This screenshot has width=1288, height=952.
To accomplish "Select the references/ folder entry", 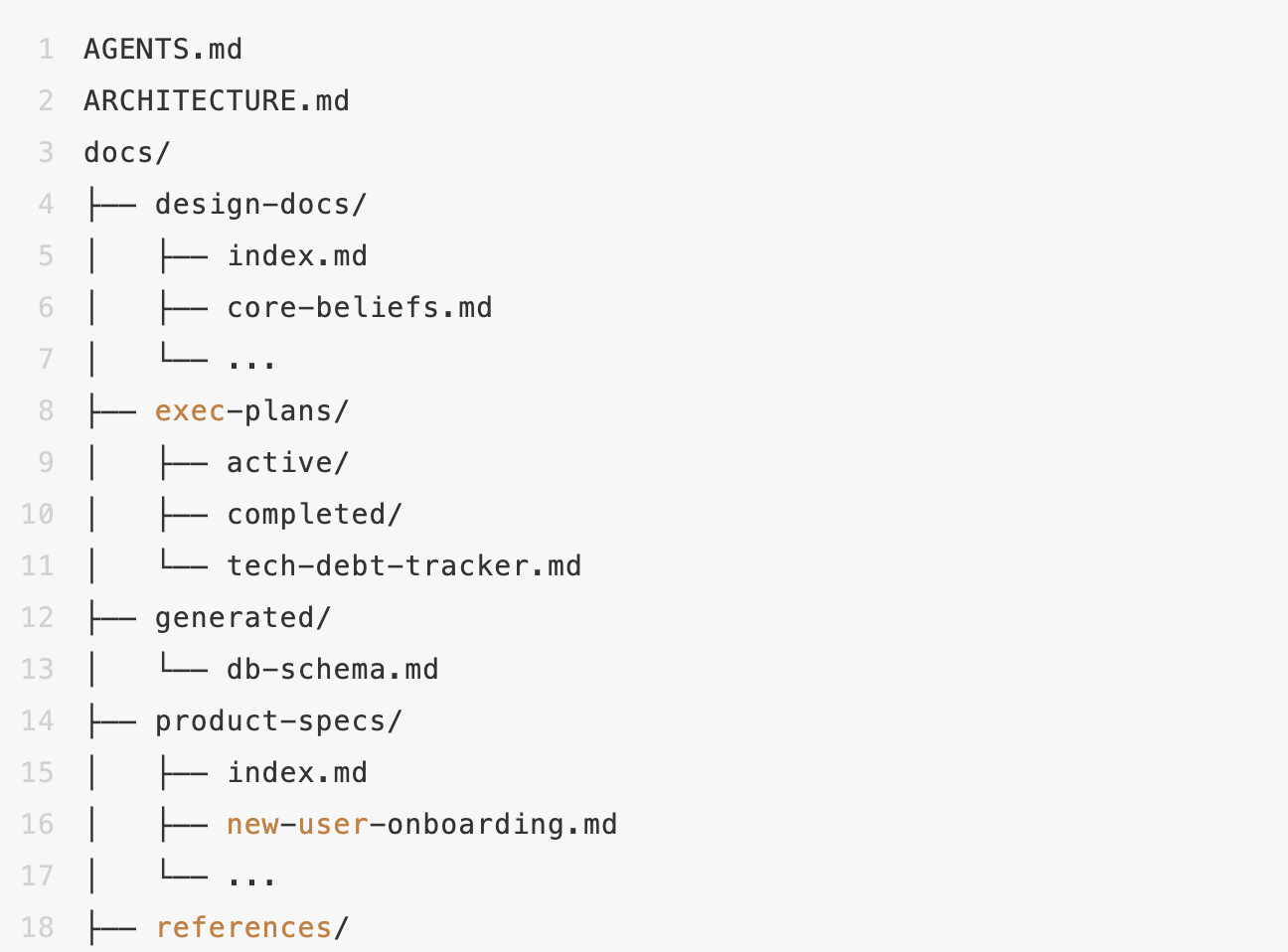I will click(x=251, y=928).
